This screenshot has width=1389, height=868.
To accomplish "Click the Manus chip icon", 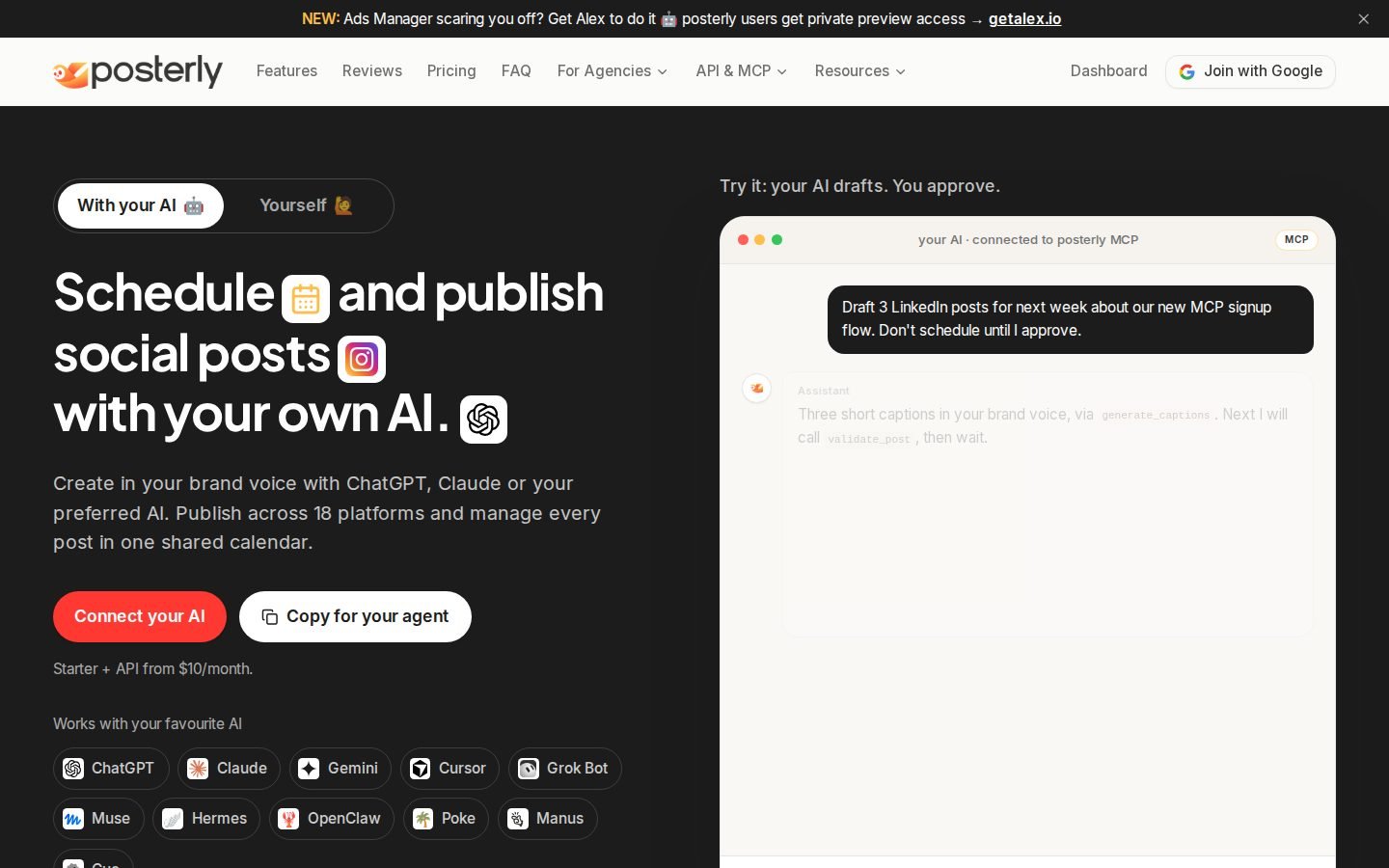I will tap(518, 819).
